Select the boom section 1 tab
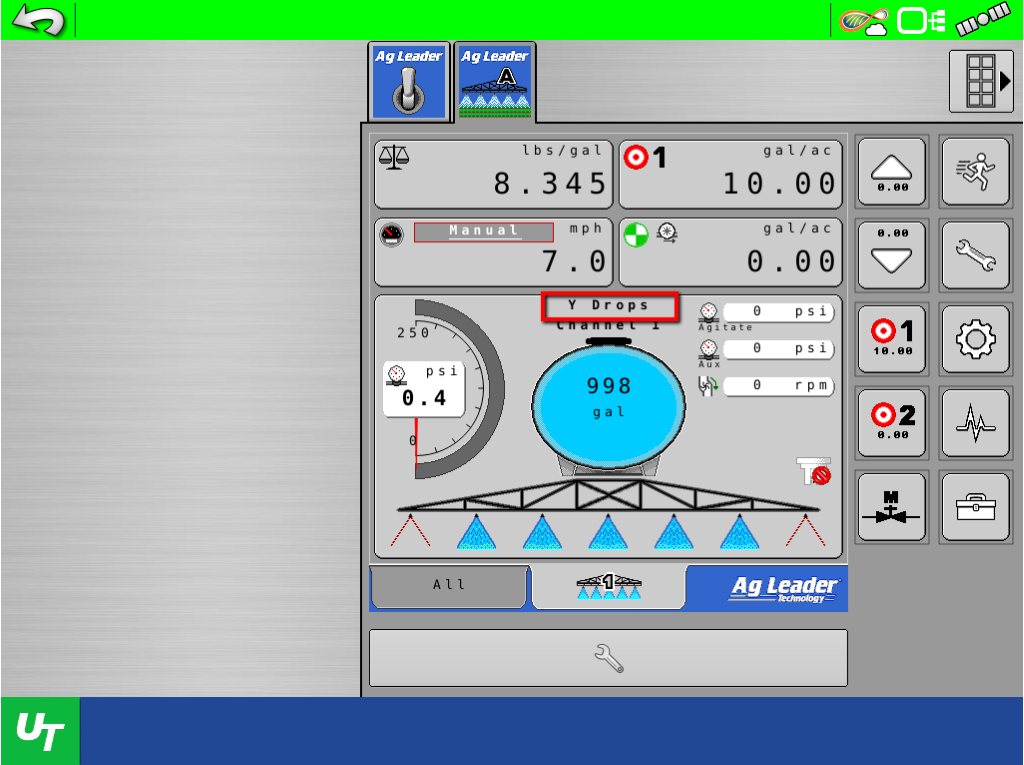Image resolution: width=1024 pixels, height=765 pixels. click(x=607, y=587)
